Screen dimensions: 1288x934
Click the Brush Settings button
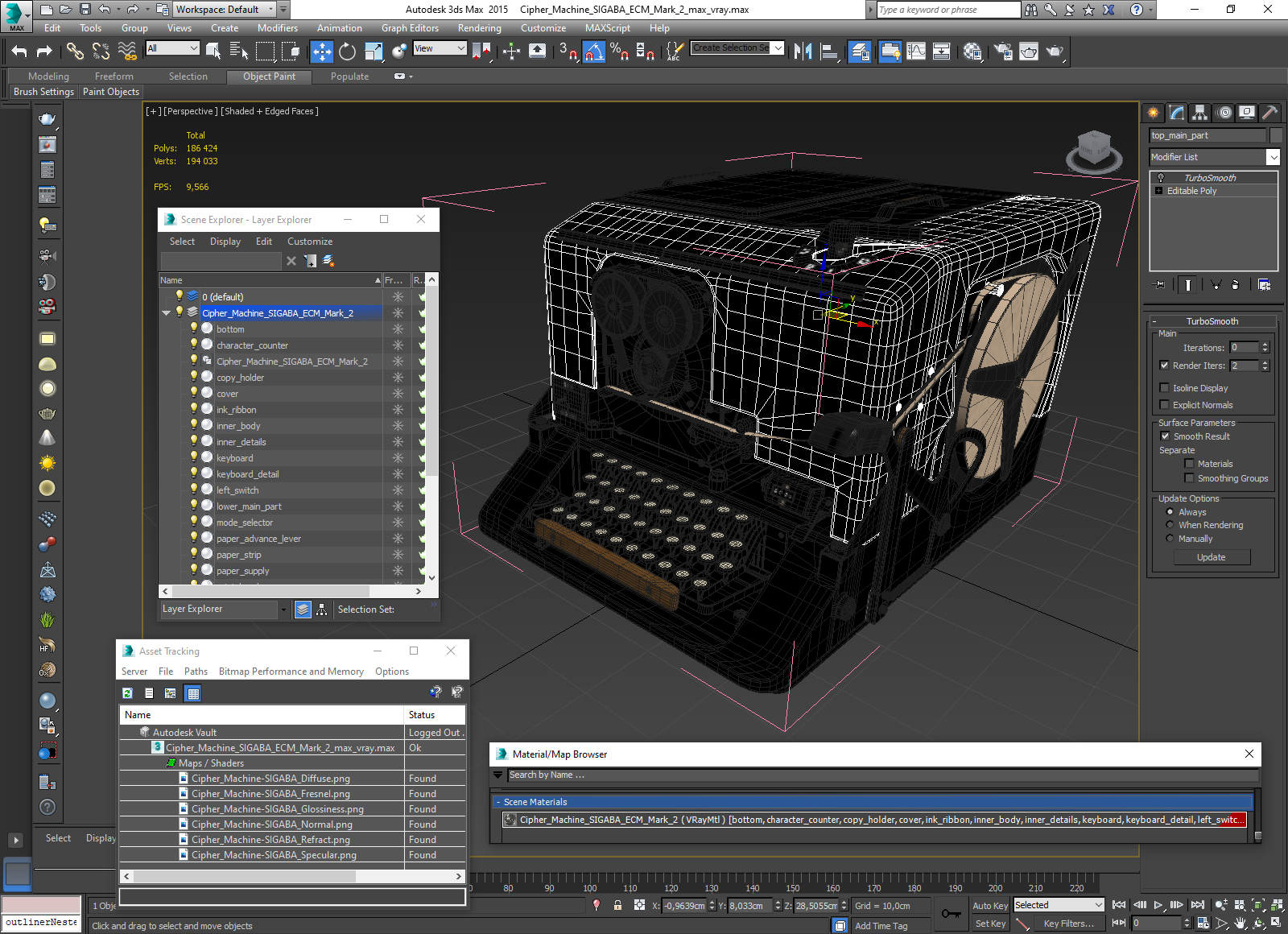pyautogui.click(x=44, y=92)
